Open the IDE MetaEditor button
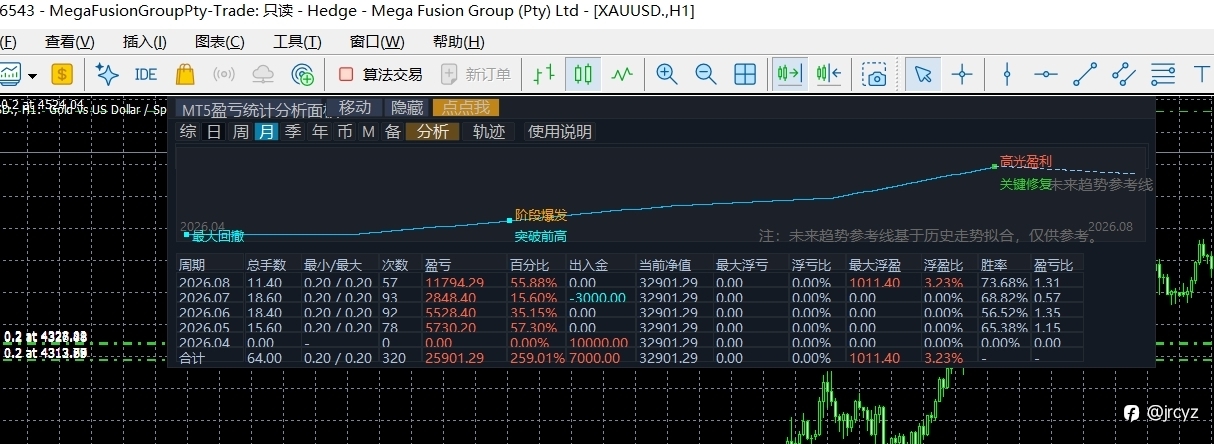The image size is (1214, 444). pyautogui.click(x=146, y=74)
